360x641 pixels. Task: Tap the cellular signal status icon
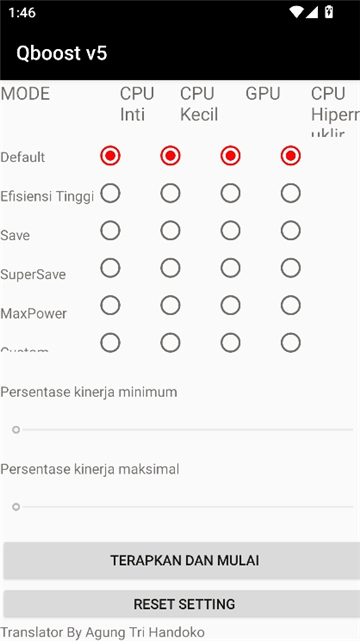(311, 12)
